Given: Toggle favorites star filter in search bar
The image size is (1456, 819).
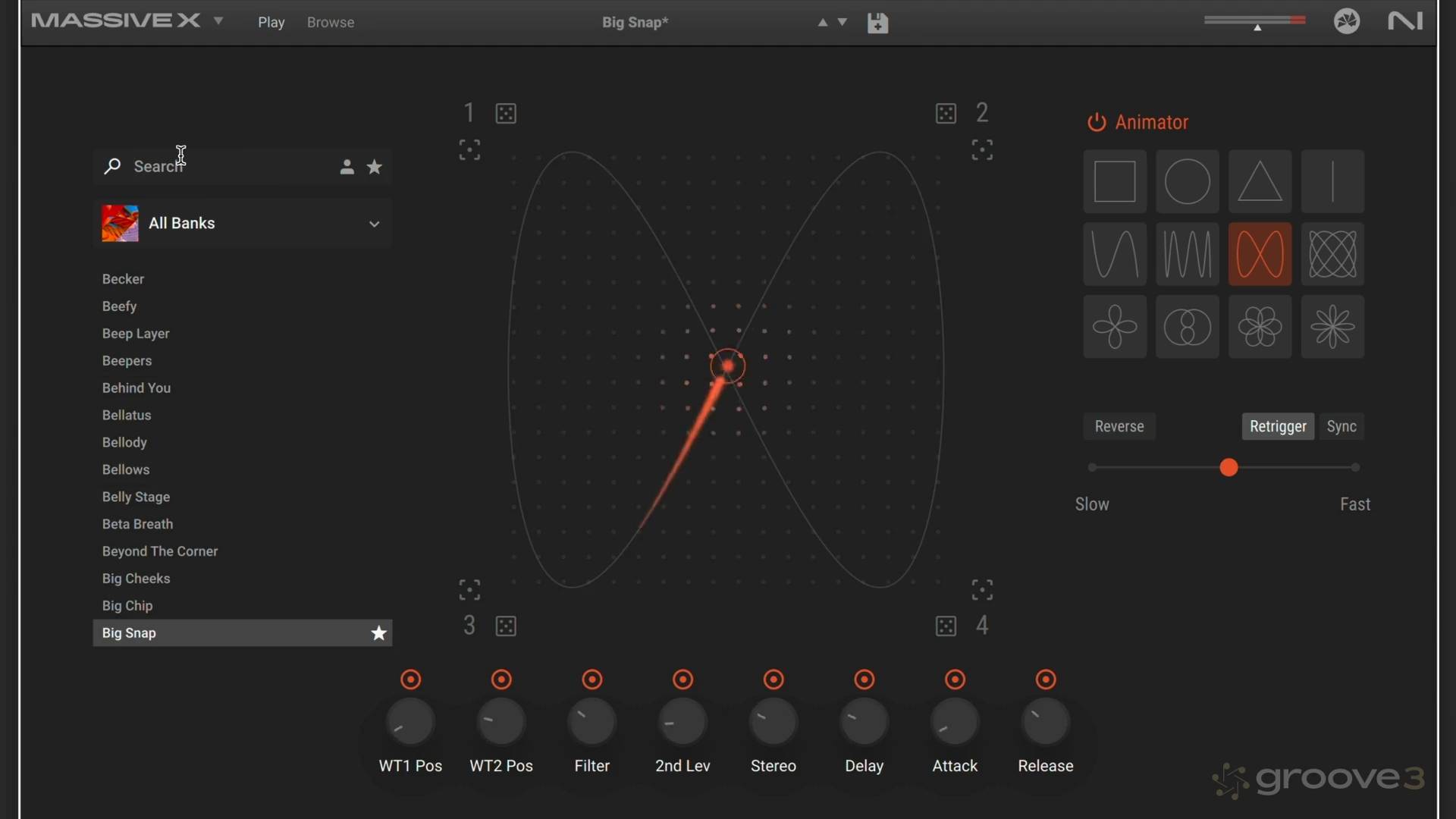Looking at the screenshot, I should coord(375,167).
